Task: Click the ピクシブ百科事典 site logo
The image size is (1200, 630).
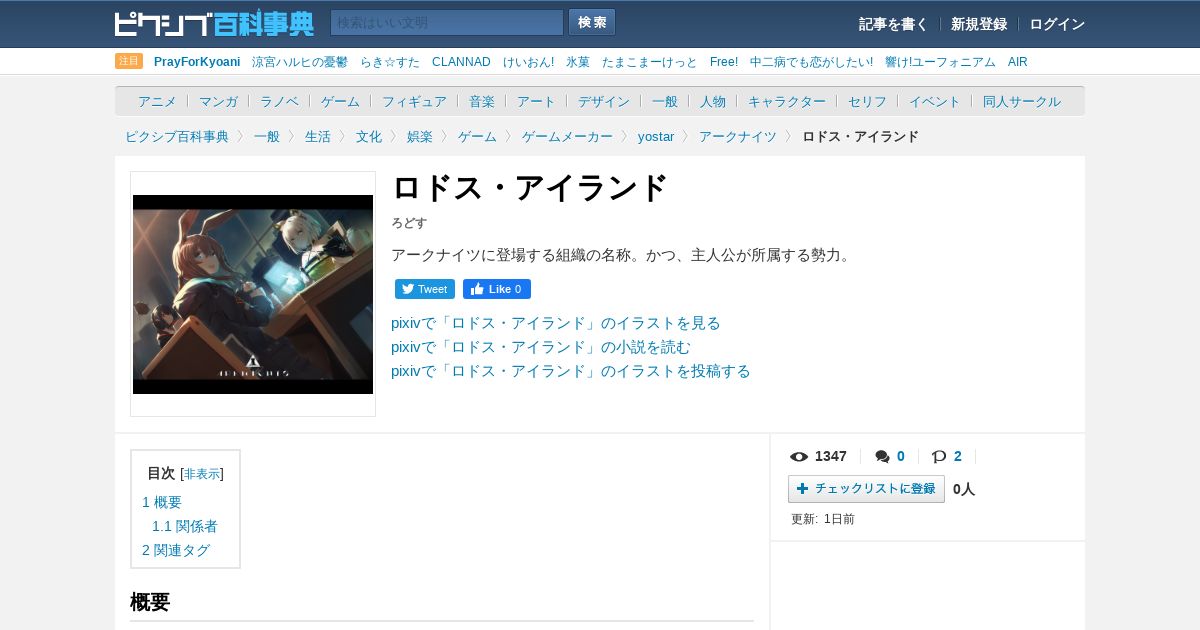Action: coord(214,23)
